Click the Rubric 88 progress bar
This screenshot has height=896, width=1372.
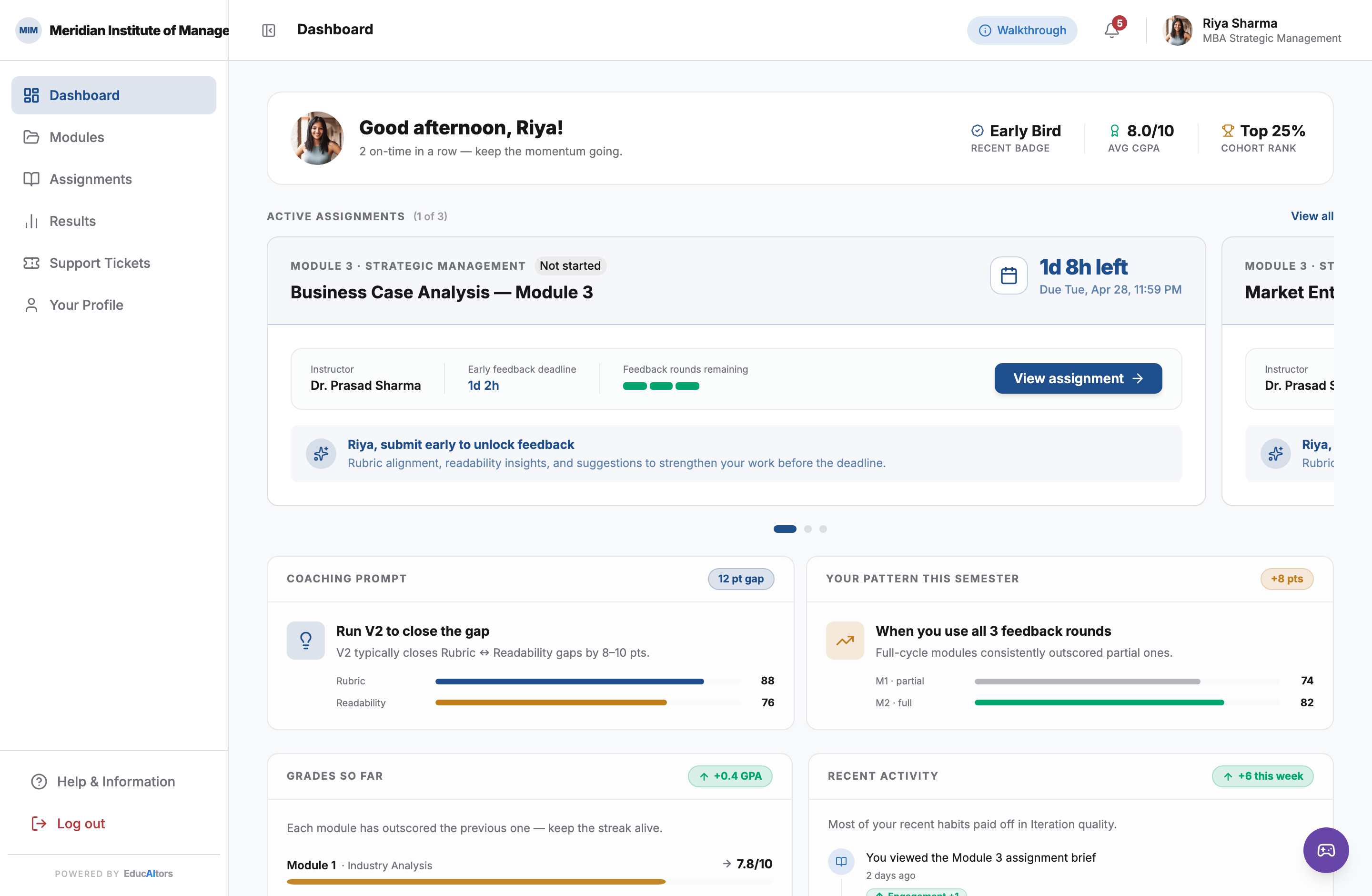click(x=587, y=682)
